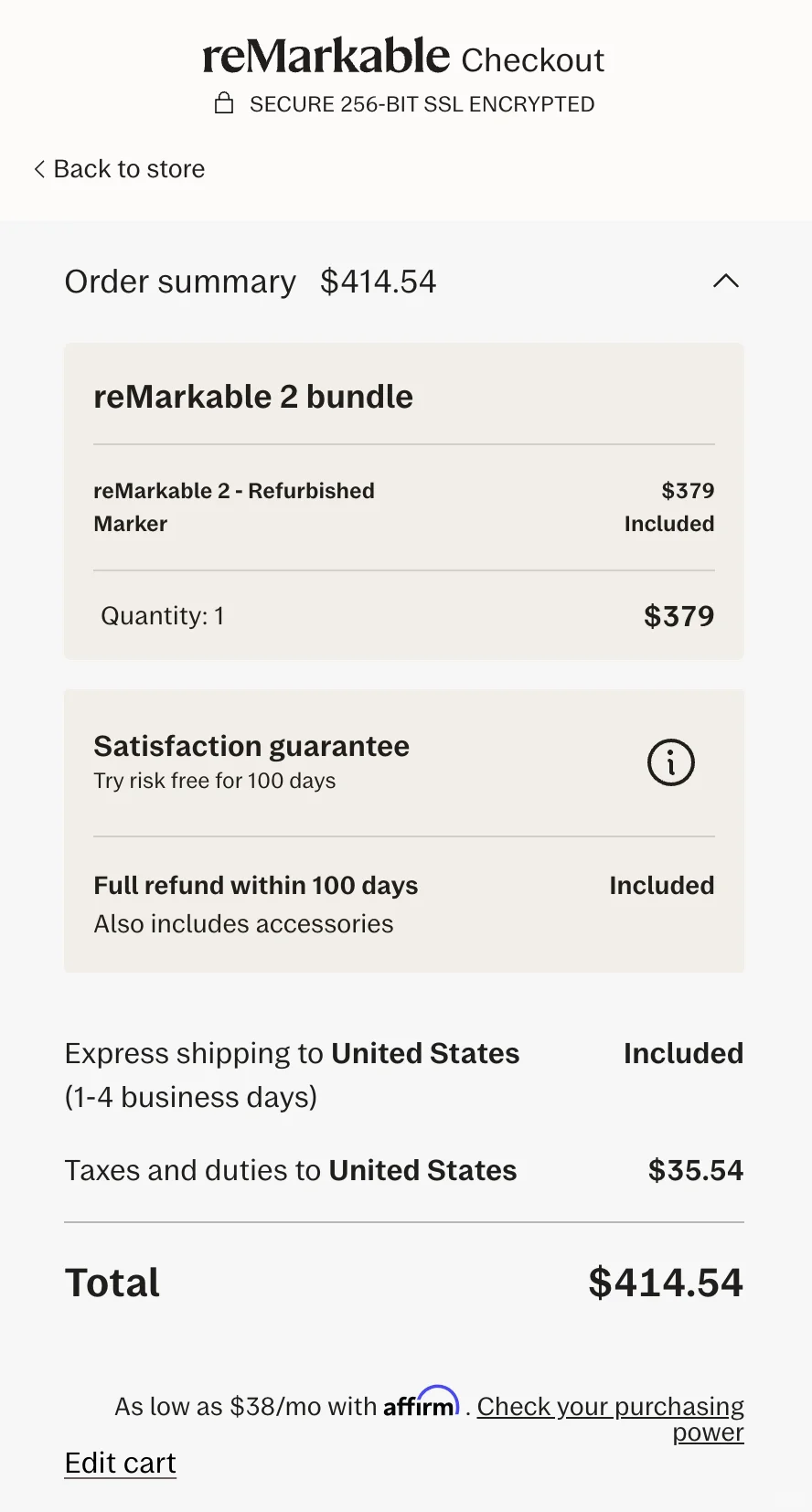Collapse the Order summary chevron
The height and width of the screenshot is (1512, 812).
click(x=726, y=282)
